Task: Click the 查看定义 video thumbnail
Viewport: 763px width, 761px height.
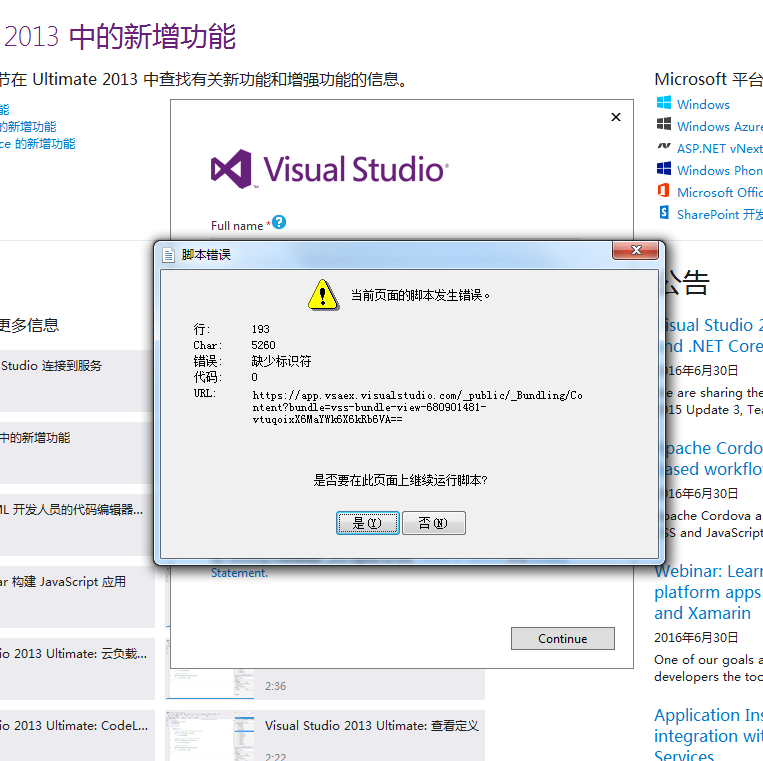Action: [210, 735]
